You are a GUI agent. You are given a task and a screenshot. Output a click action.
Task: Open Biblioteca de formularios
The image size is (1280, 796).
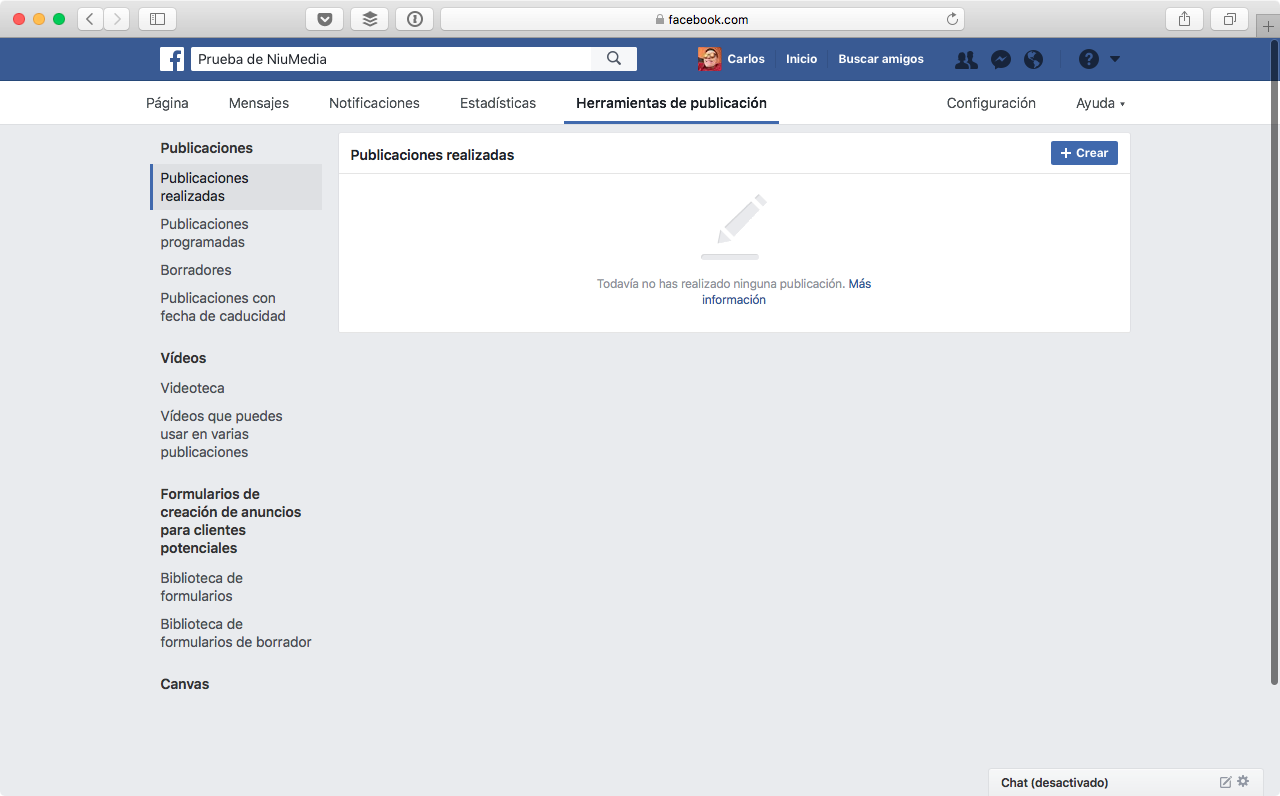click(x=202, y=587)
